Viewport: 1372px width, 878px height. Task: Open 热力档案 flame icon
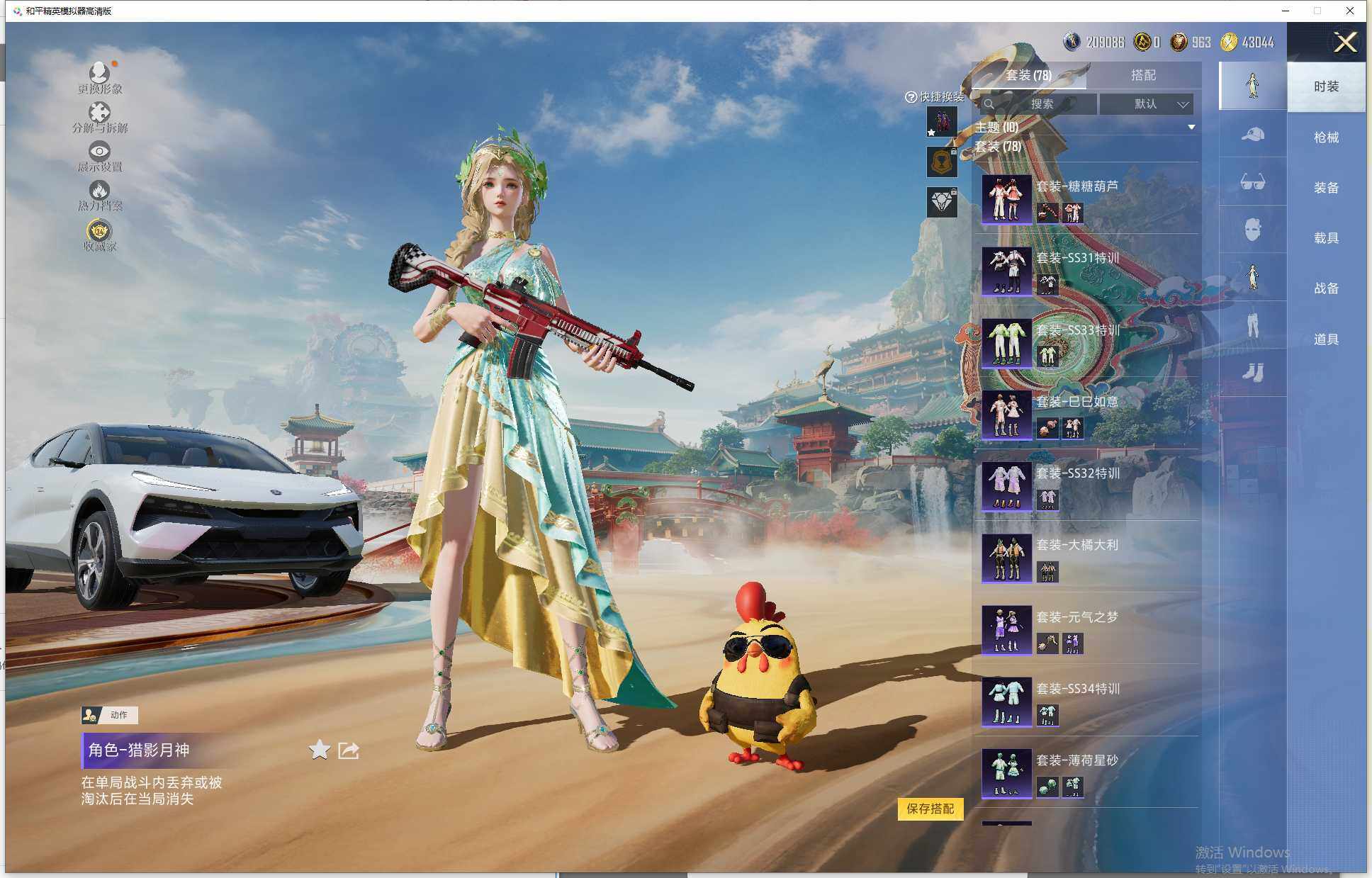point(99,191)
